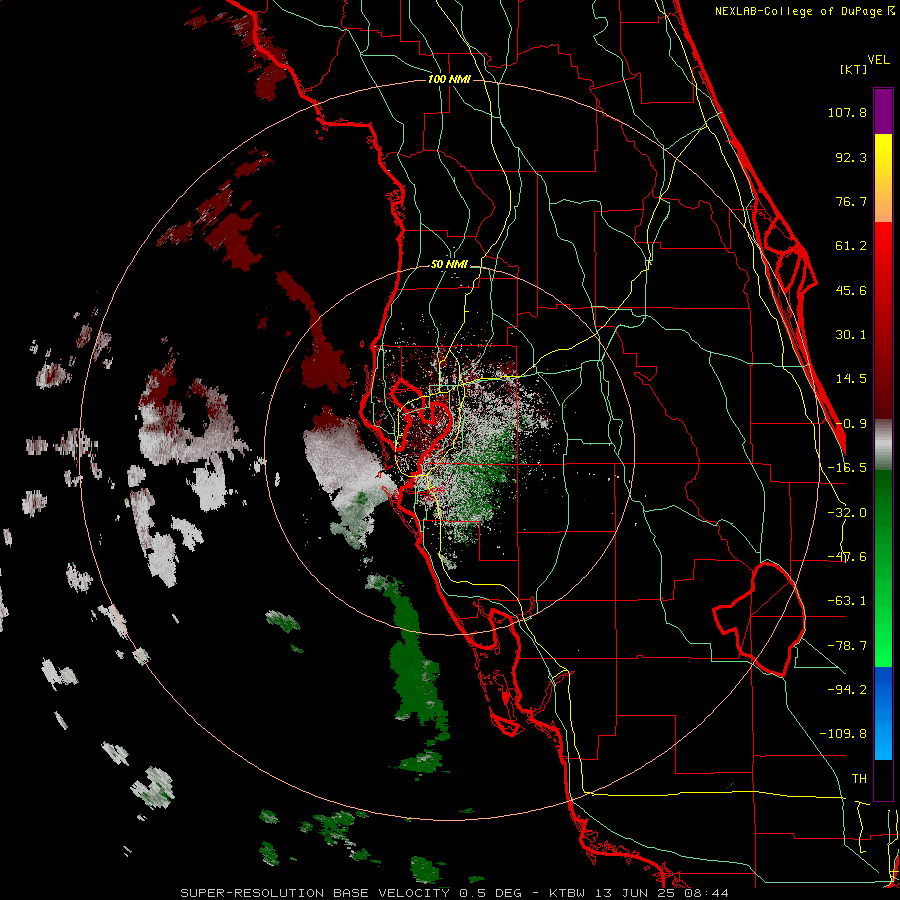The width and height of the screenshot is (900, 900).
Task: Click the 100 NMI range ring label
Action: tap(449, 79)
